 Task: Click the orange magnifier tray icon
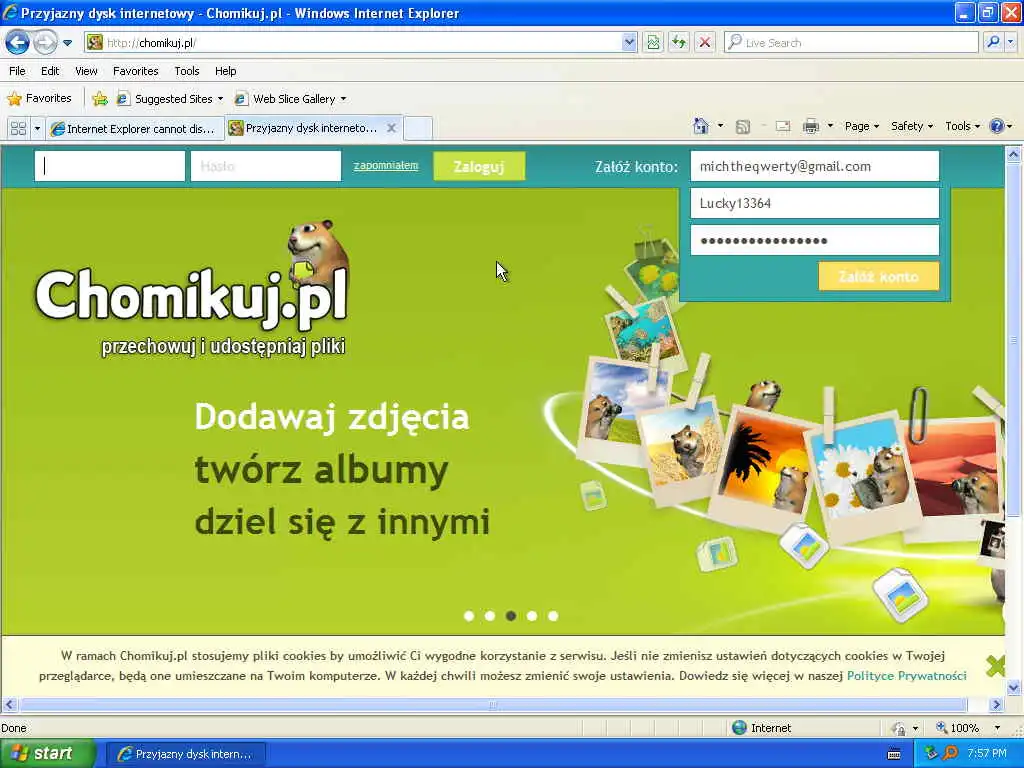[x=950, y=753]
